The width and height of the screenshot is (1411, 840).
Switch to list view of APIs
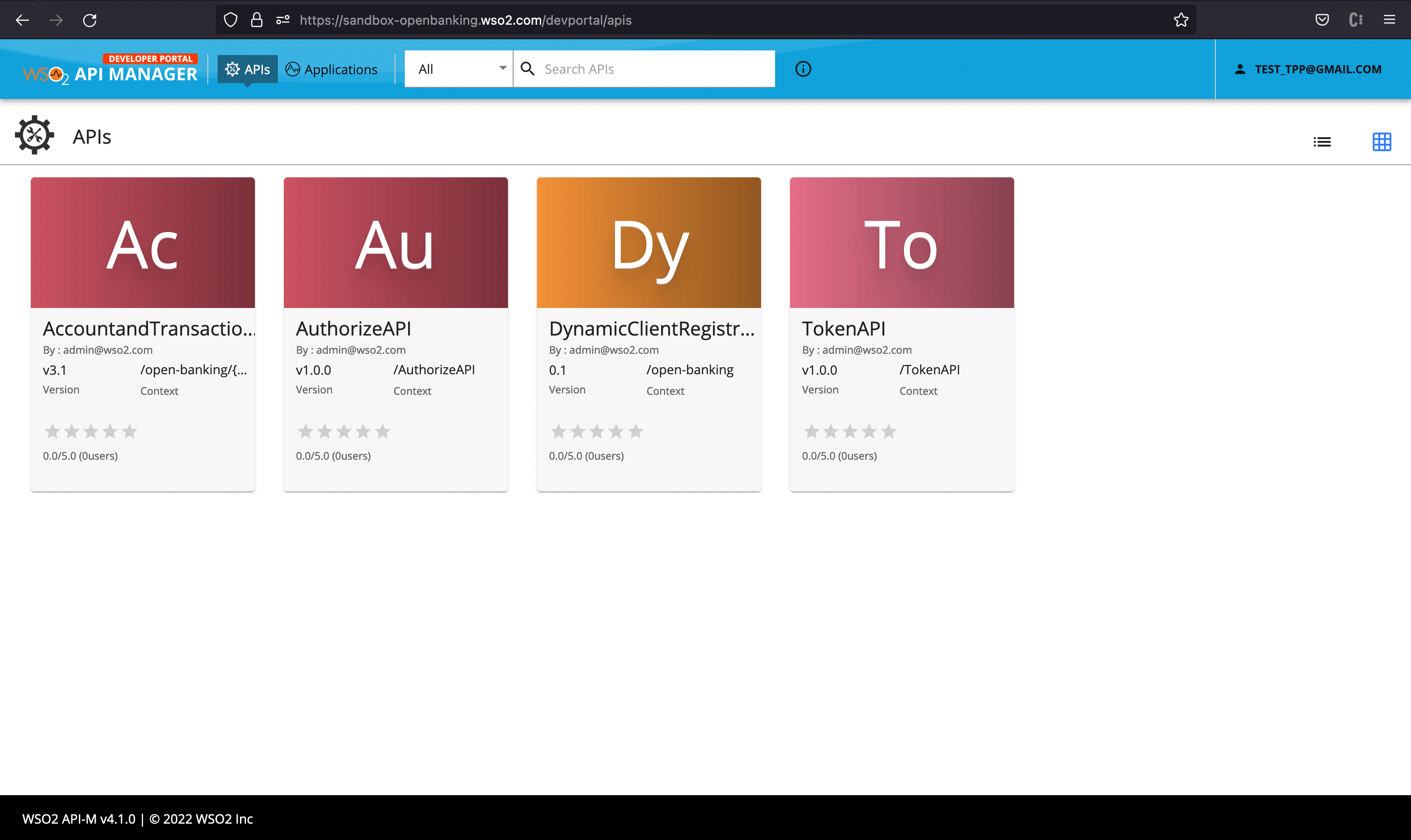pyautogui.click(x=1322, y=141)
